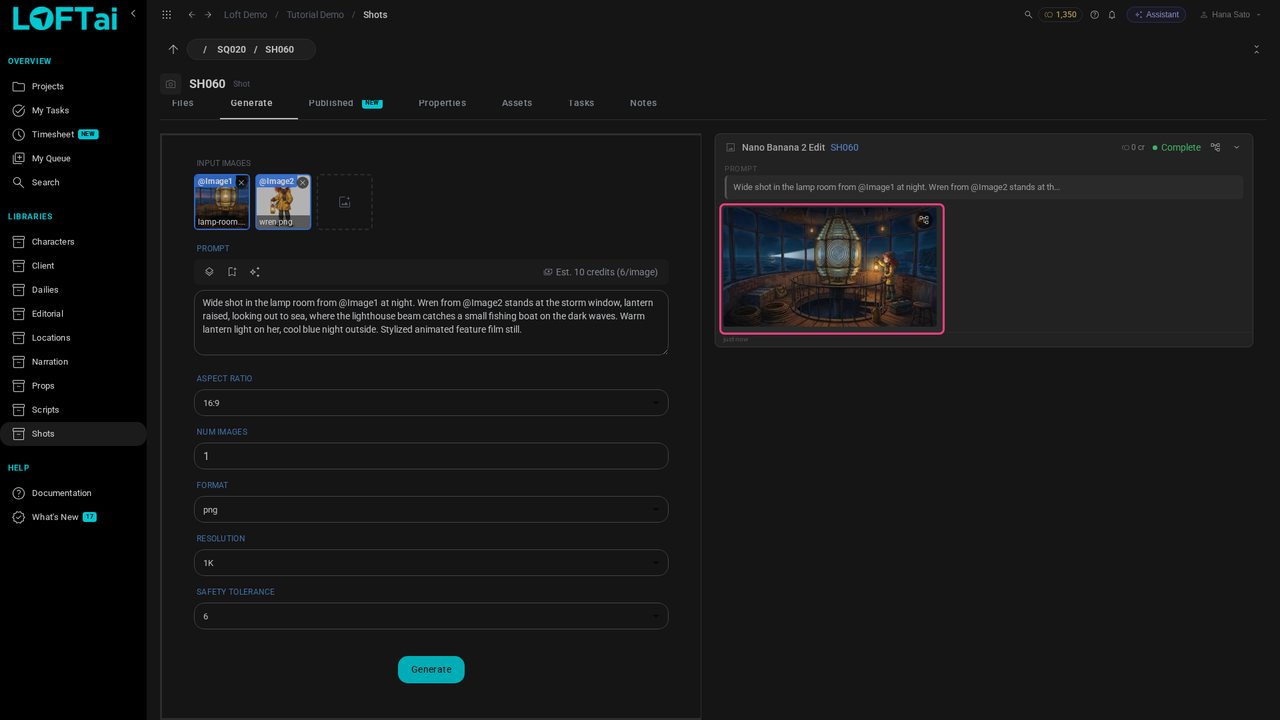The image size is (1280, 720).
Task: Open the Format png dropdown
Action: click(x=431, y=509)
